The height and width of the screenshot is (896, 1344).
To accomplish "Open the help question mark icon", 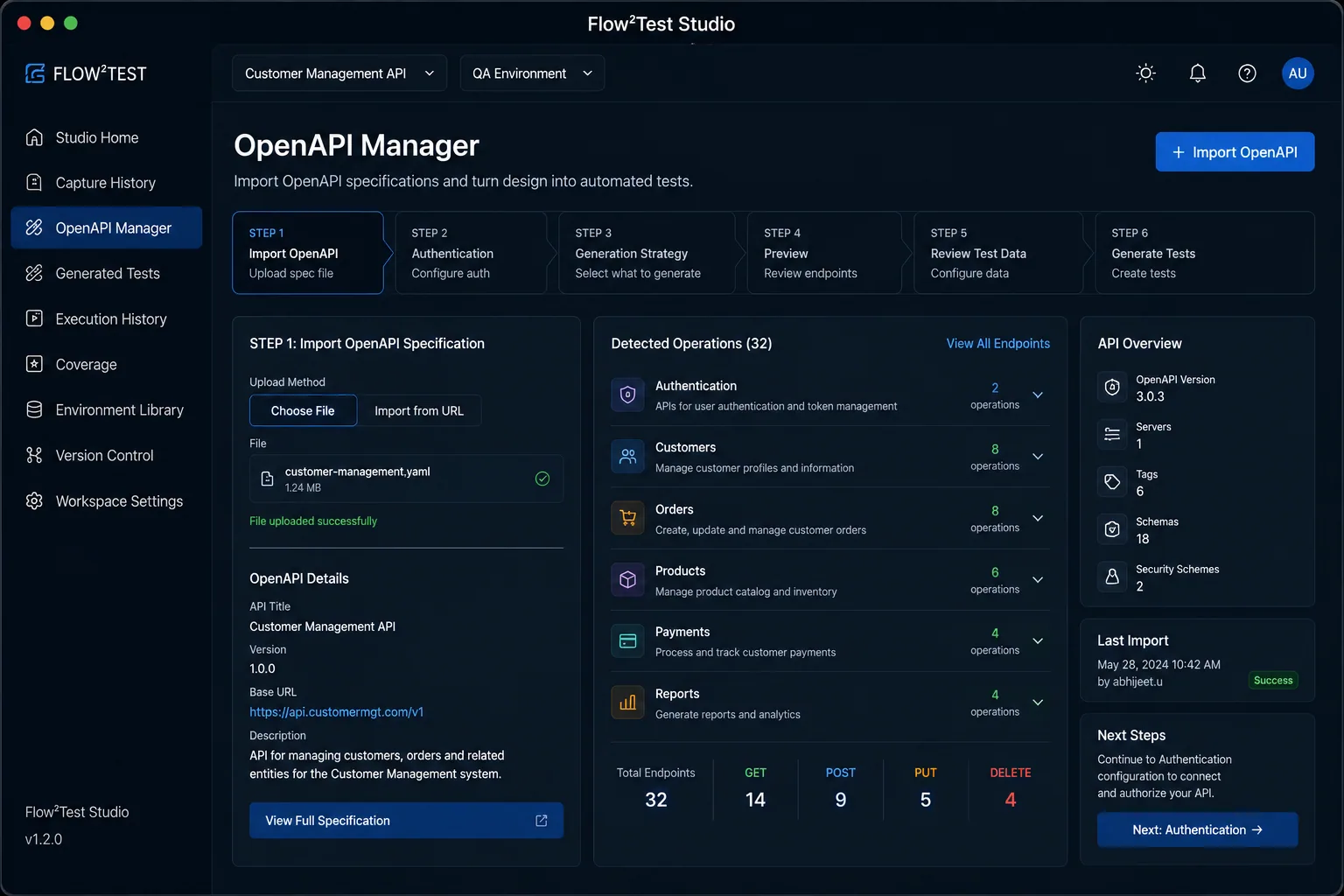I will [1247, 73].
